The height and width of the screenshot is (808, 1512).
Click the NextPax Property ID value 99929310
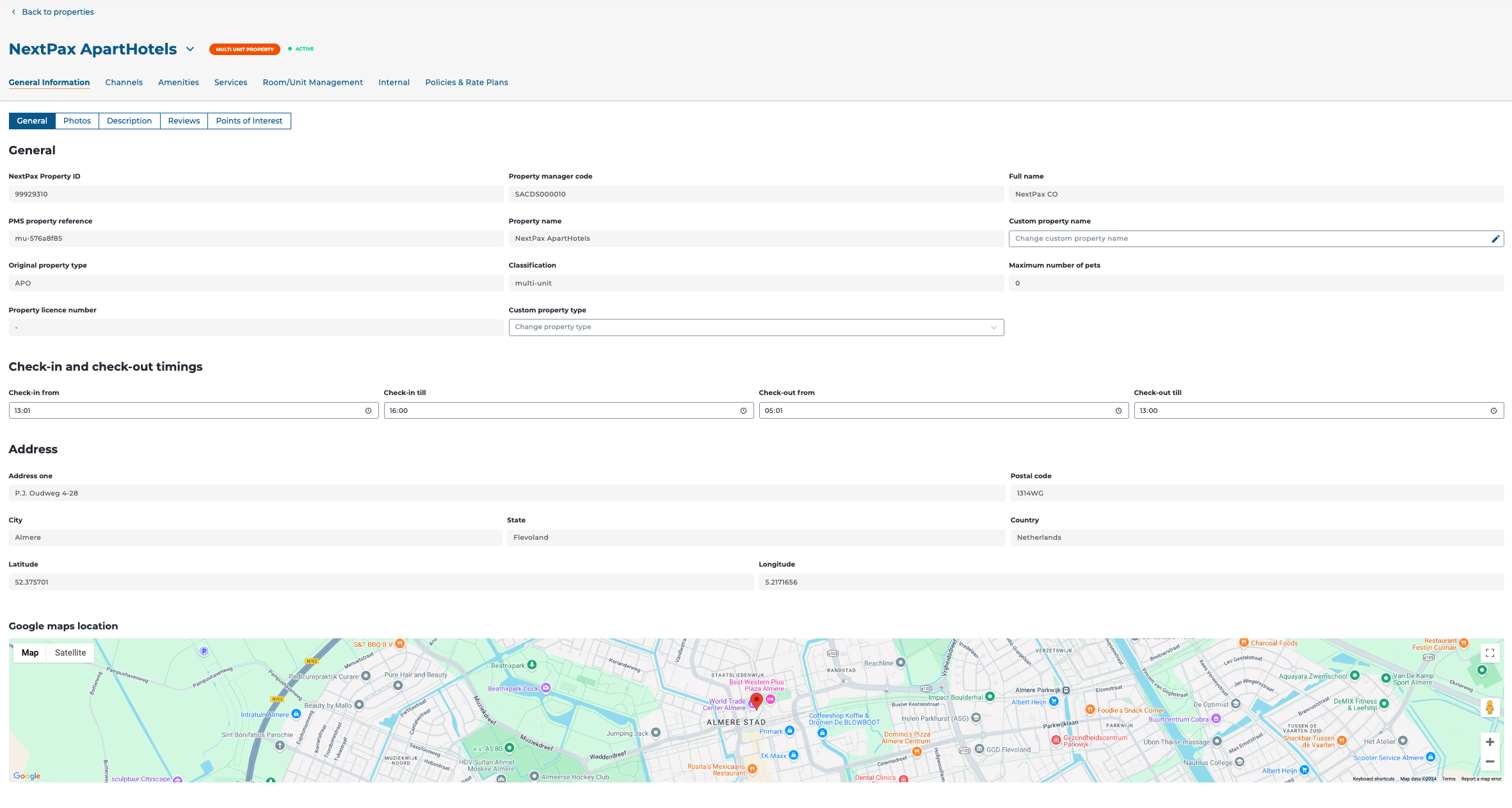[x=31, y=194]
